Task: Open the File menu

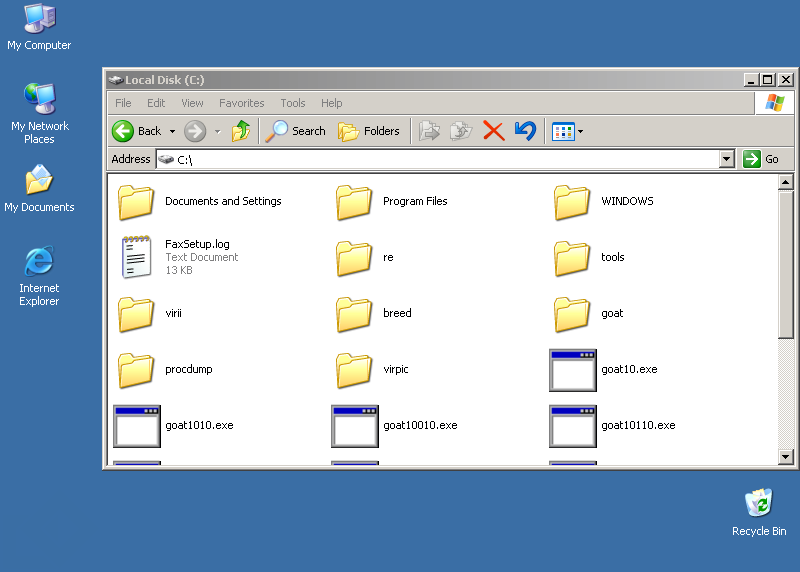Action: tap(123, 103)
